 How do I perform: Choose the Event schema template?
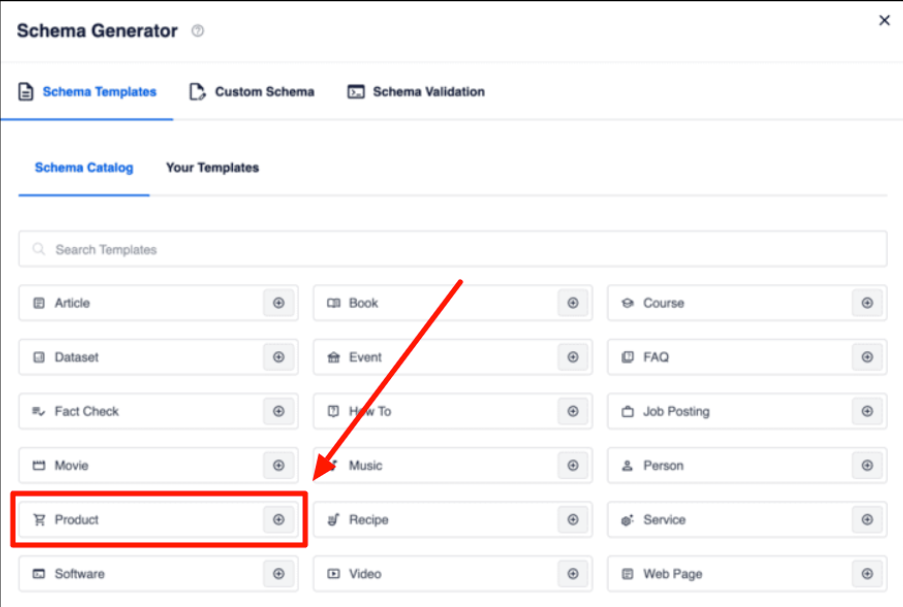(x=453, y=357)
